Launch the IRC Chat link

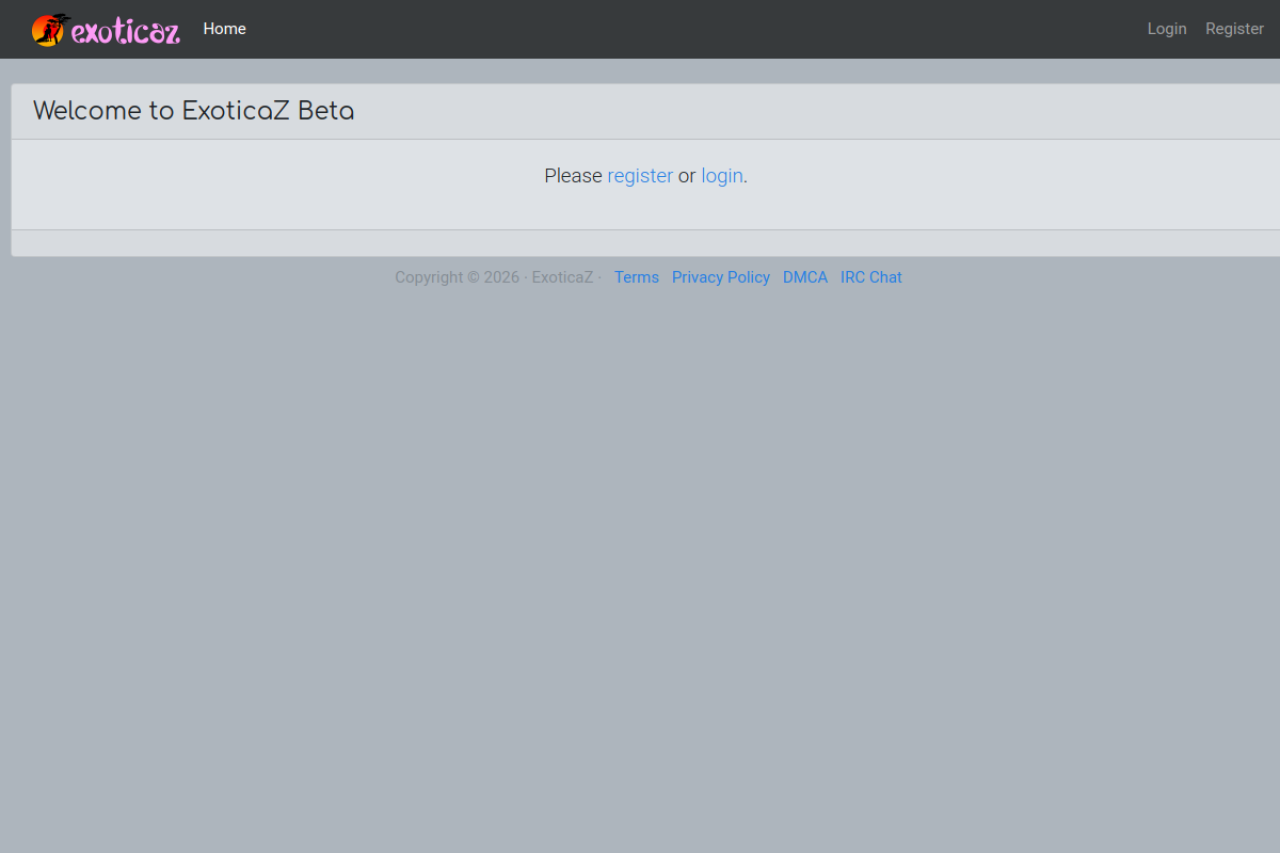point(871,277)
